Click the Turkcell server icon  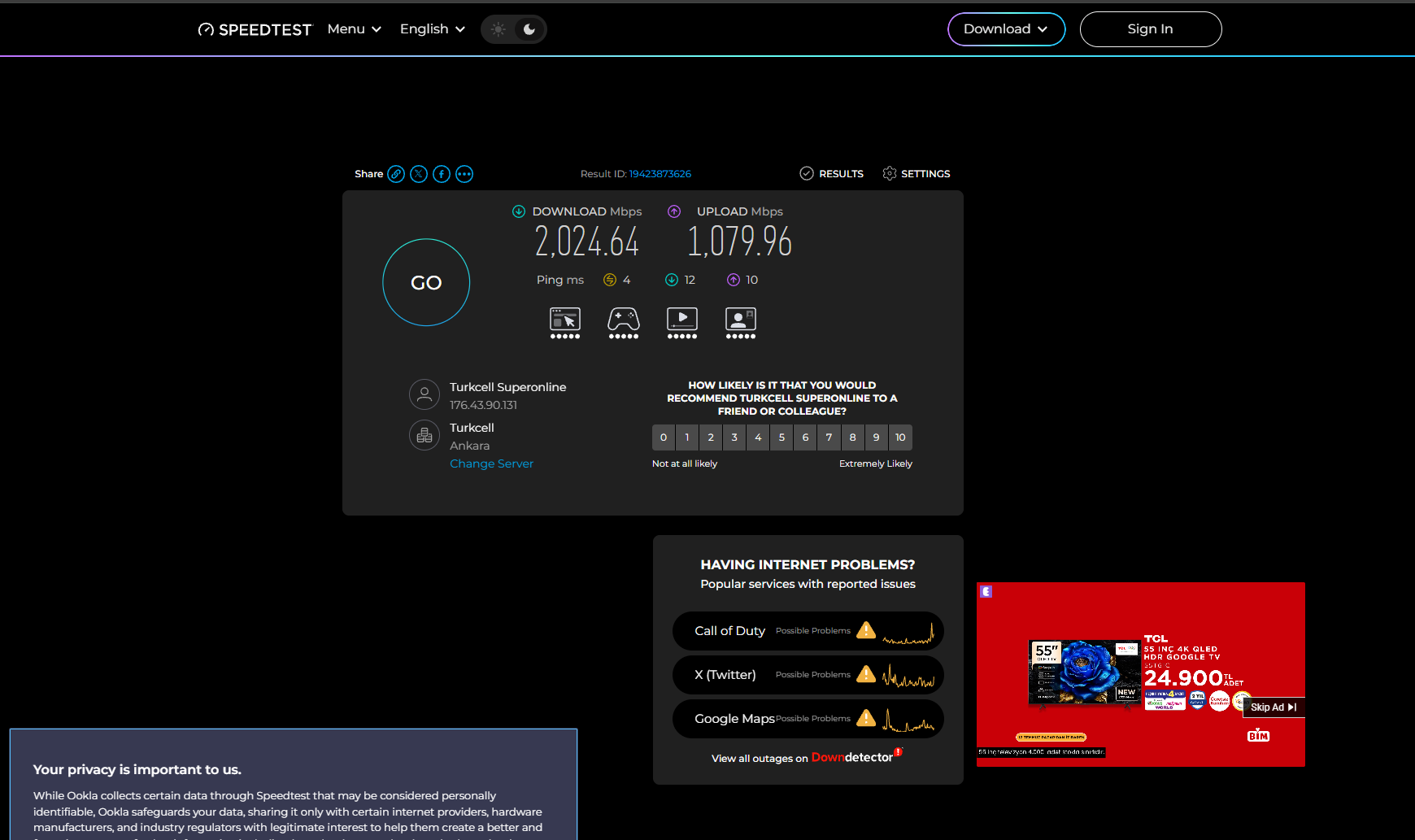point(424,435)
